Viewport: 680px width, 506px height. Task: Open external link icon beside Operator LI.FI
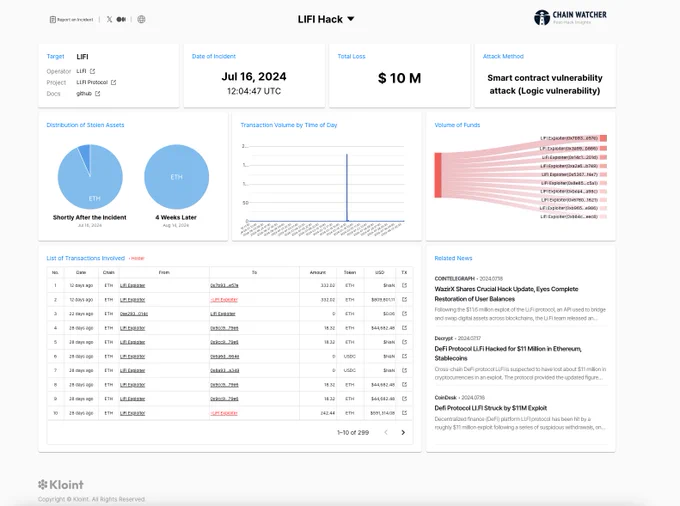(x=92, y=71)
